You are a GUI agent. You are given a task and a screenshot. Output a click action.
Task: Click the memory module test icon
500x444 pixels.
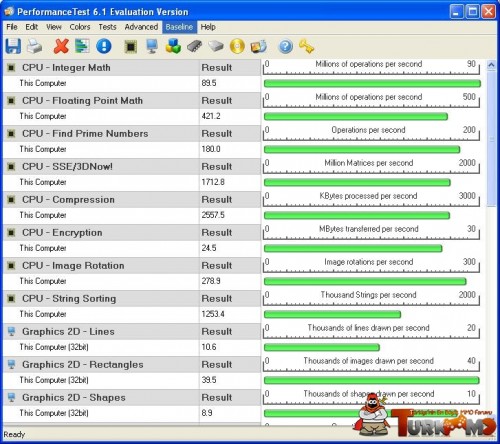(194, 46)
